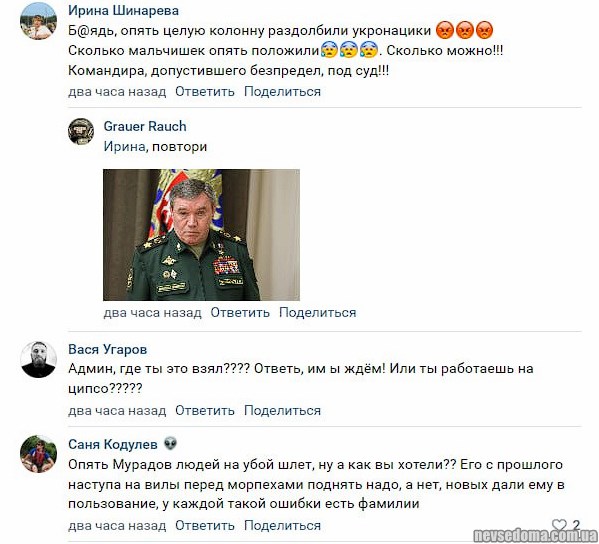Screen dimensions: 599x544
Task: Share Вася Угаров's comment via Поделиться
Action: (282, 411)
